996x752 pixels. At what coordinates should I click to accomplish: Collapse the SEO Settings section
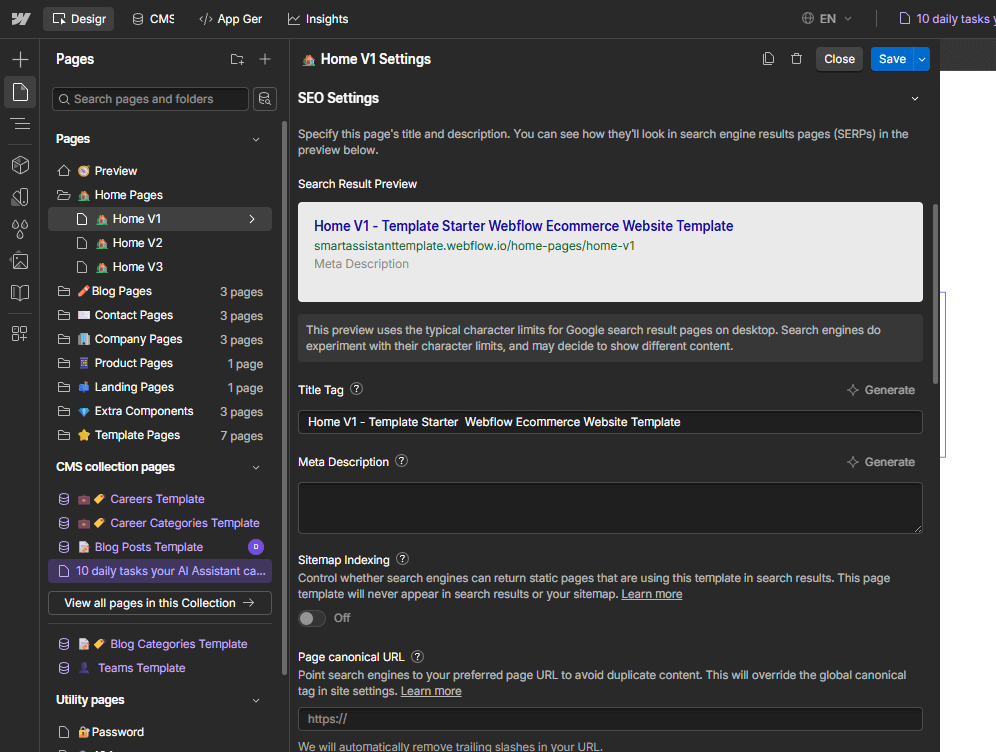click(915, 98)
